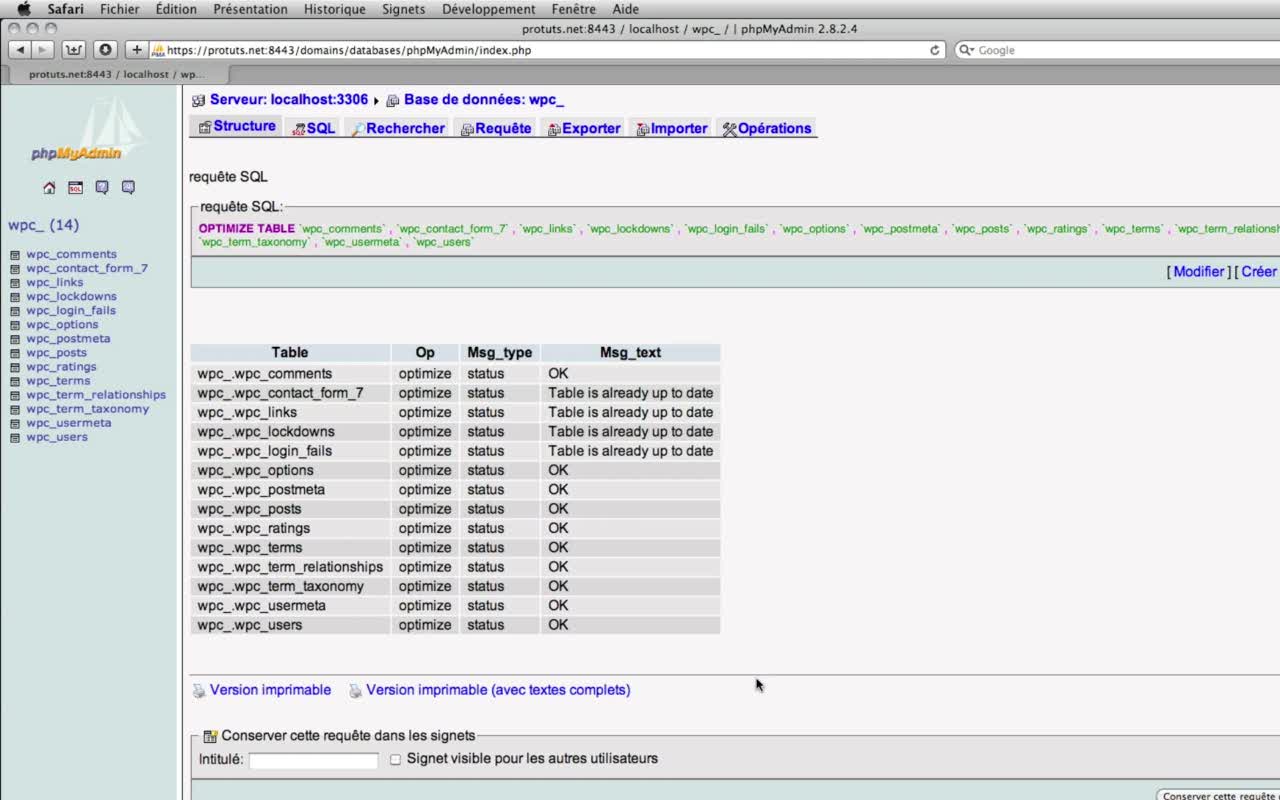Select wpc_postmeta table in sidebar

point(68,338)
